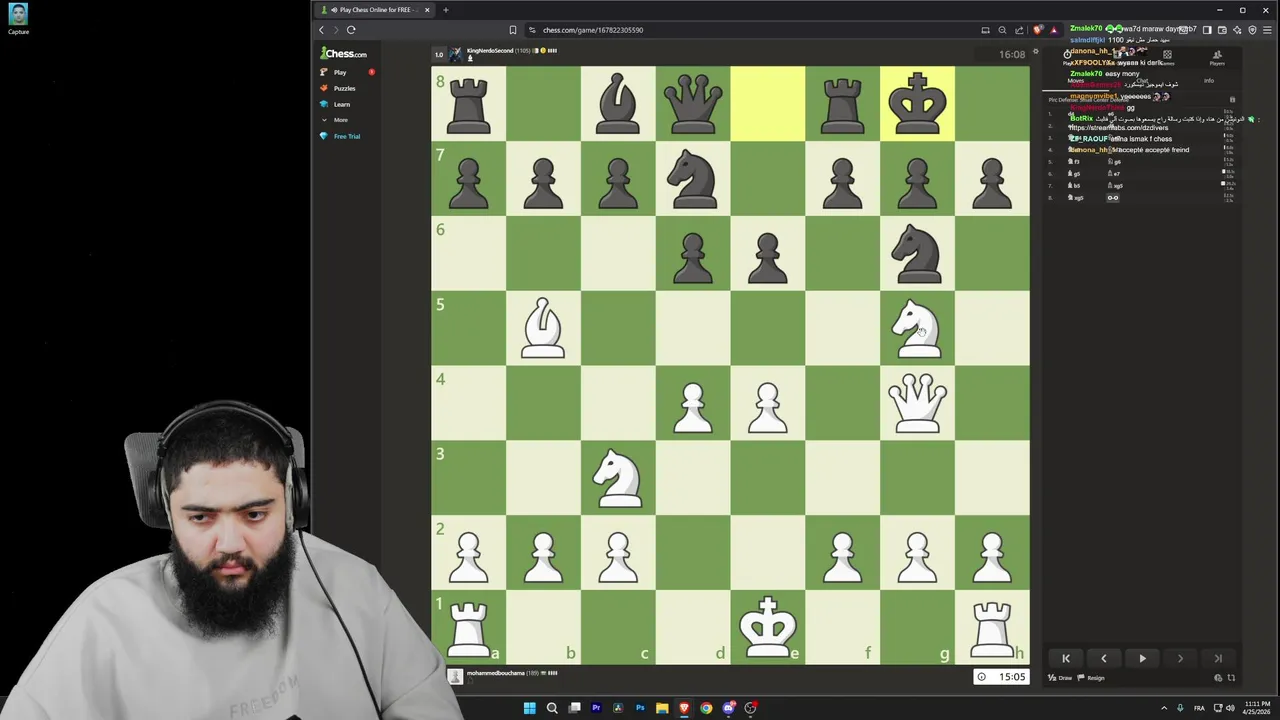
Task: Jump to the last move
Action: click(x=1218, y=658)
